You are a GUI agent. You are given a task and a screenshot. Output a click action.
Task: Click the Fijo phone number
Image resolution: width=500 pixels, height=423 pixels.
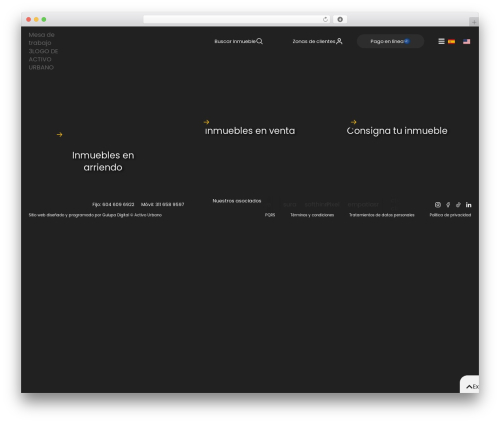[113, 204]
